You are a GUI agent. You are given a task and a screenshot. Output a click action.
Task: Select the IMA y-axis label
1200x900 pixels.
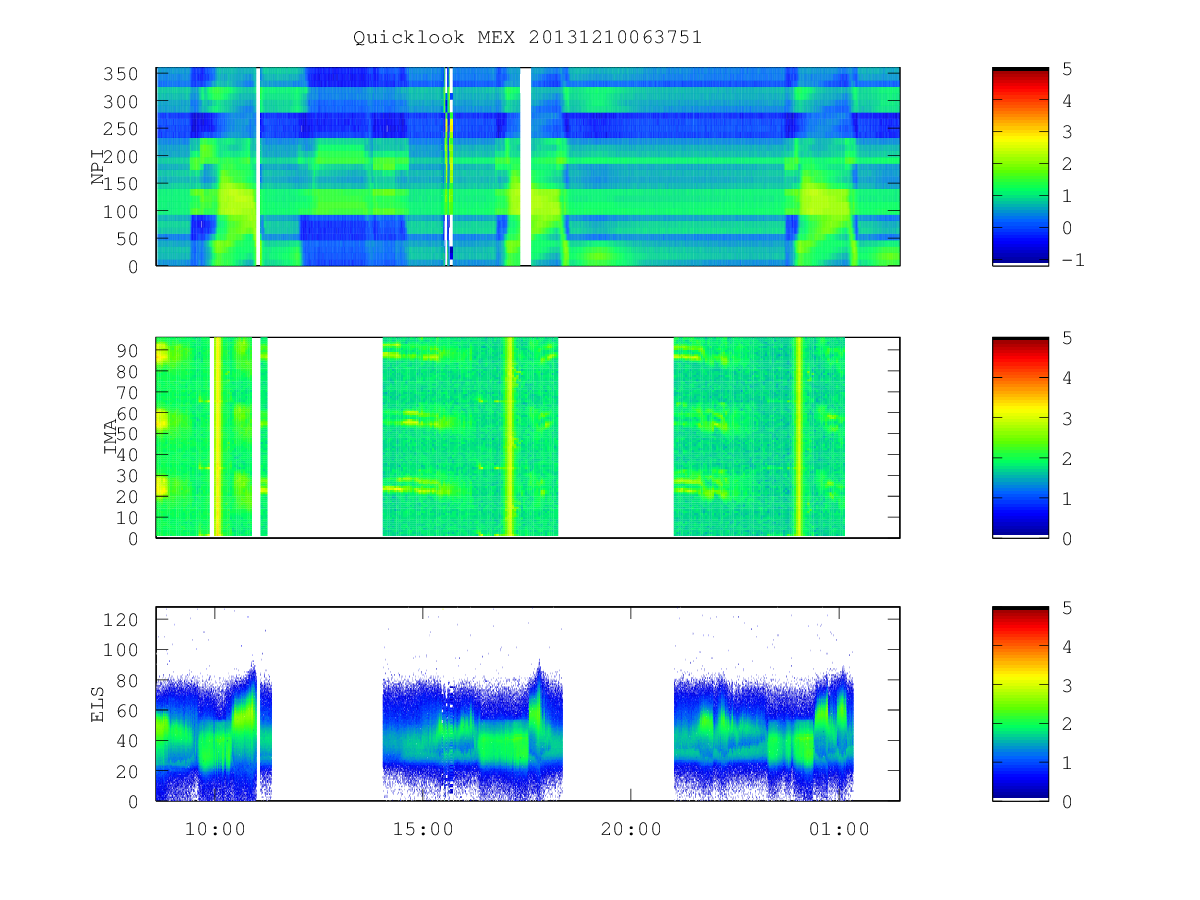click(111, 438)
